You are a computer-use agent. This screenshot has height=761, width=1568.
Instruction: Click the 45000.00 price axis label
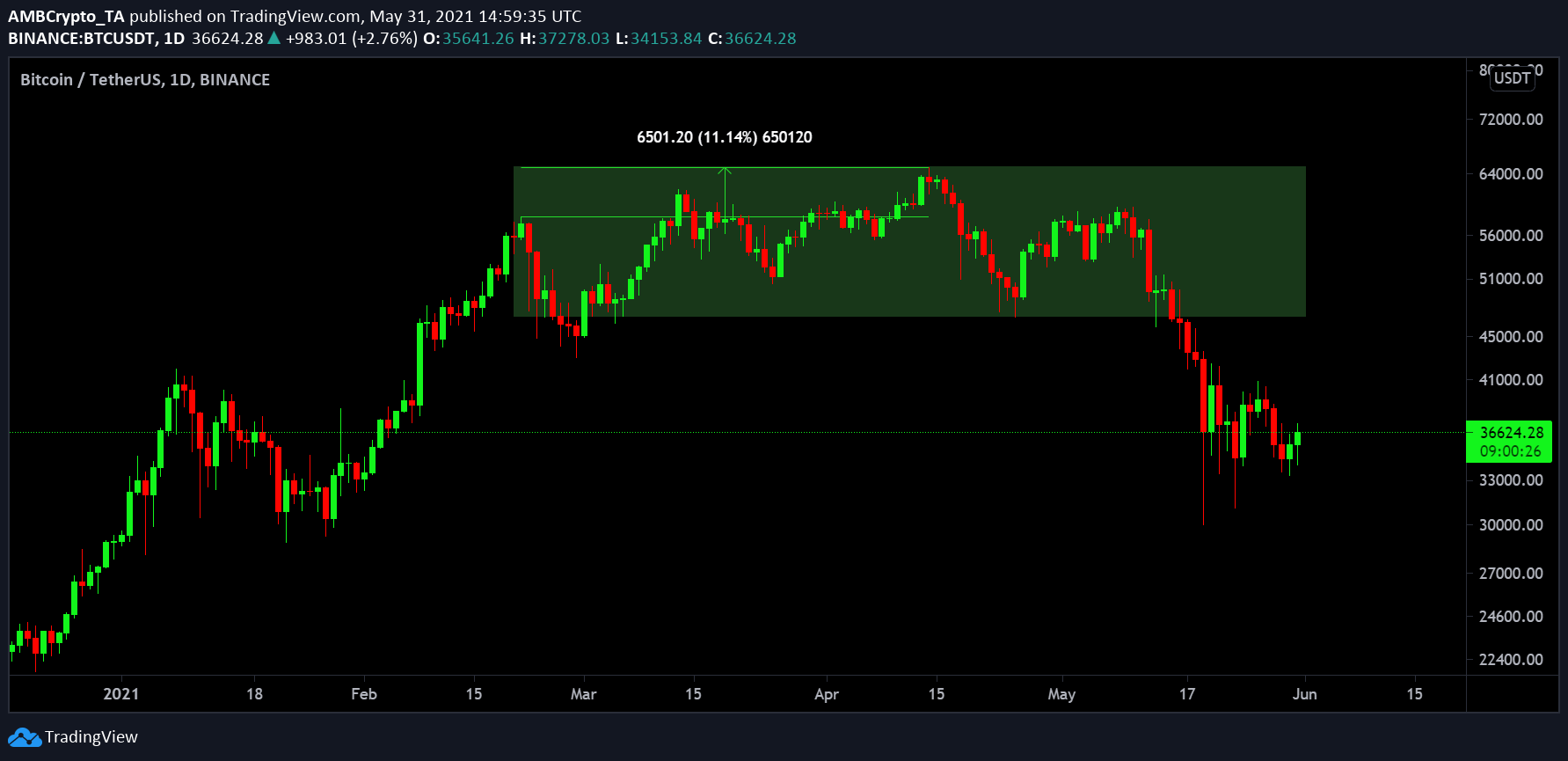[x=1511, y=337]
